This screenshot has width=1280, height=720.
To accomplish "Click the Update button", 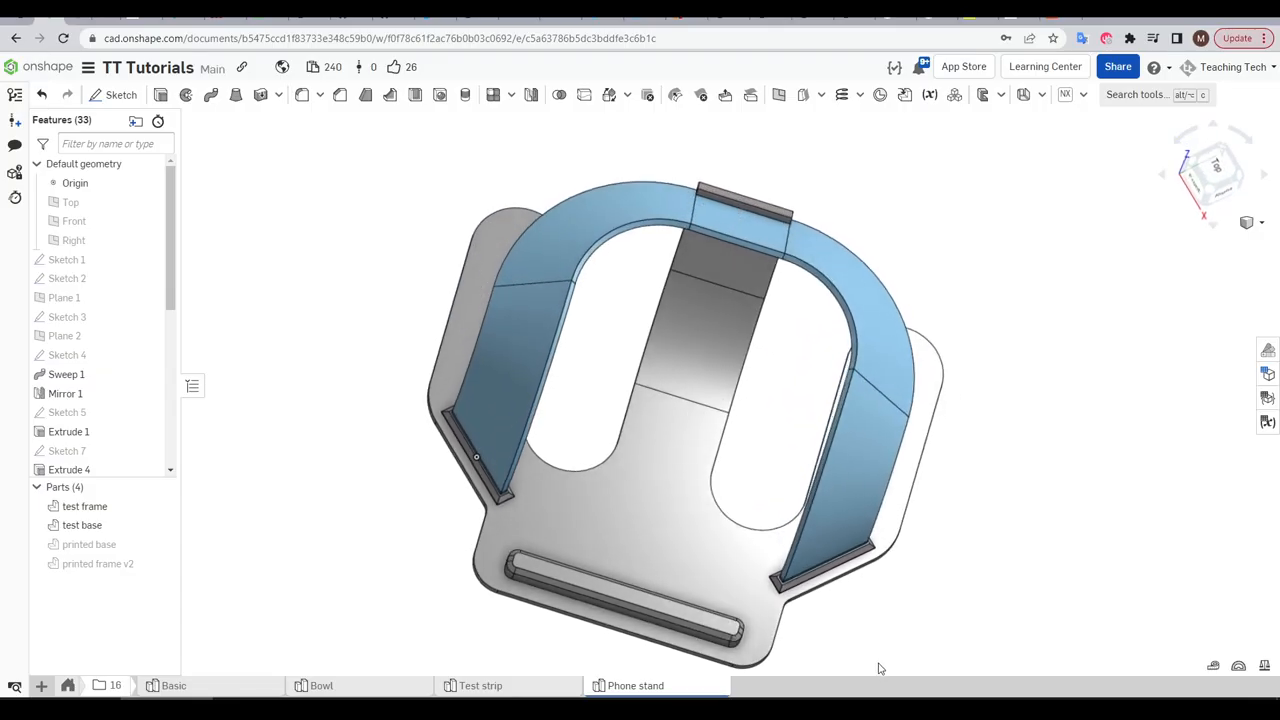I will pos(1237,38).
